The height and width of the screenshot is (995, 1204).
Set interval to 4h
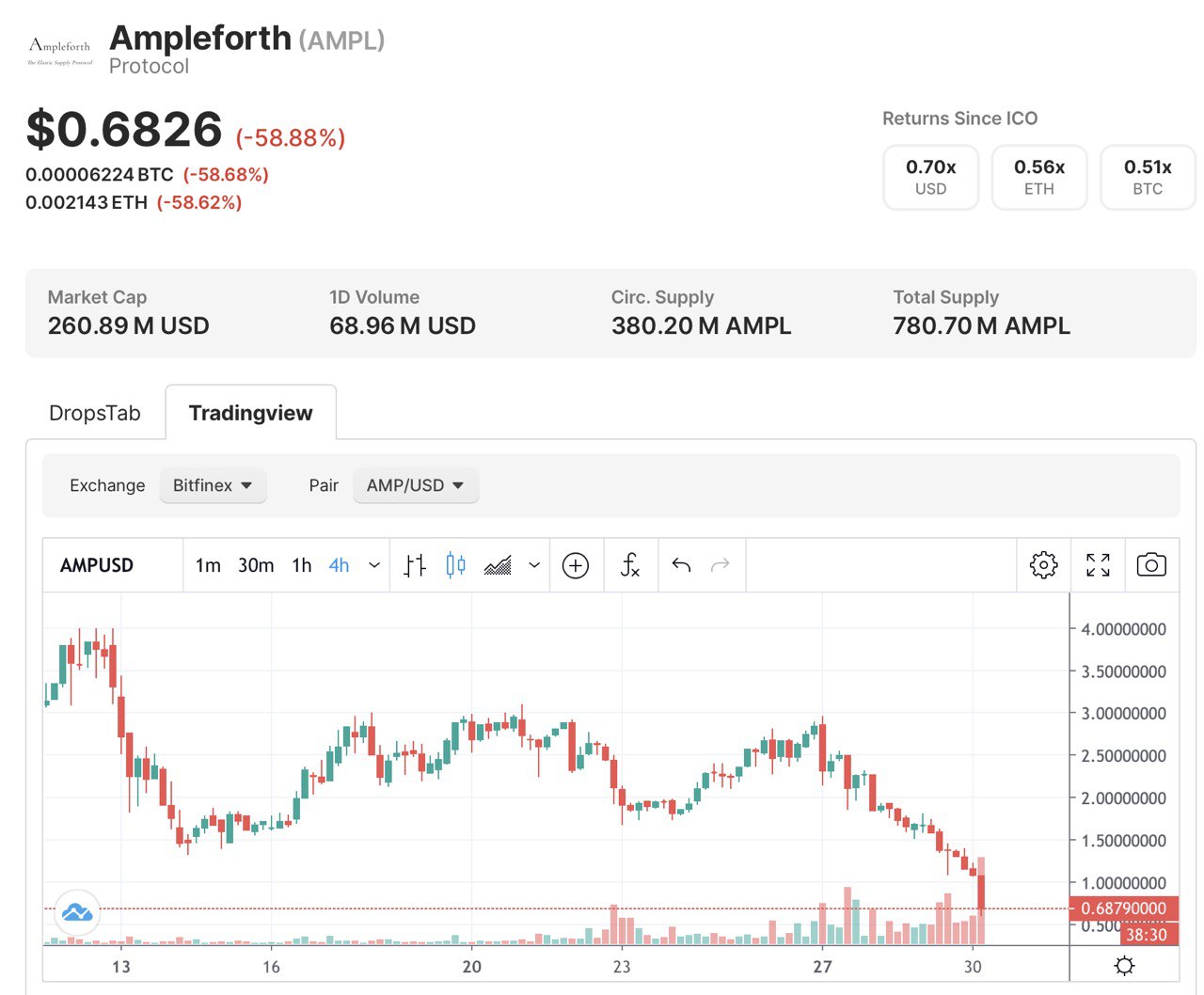pyautogui.click(x=339, y=565)
